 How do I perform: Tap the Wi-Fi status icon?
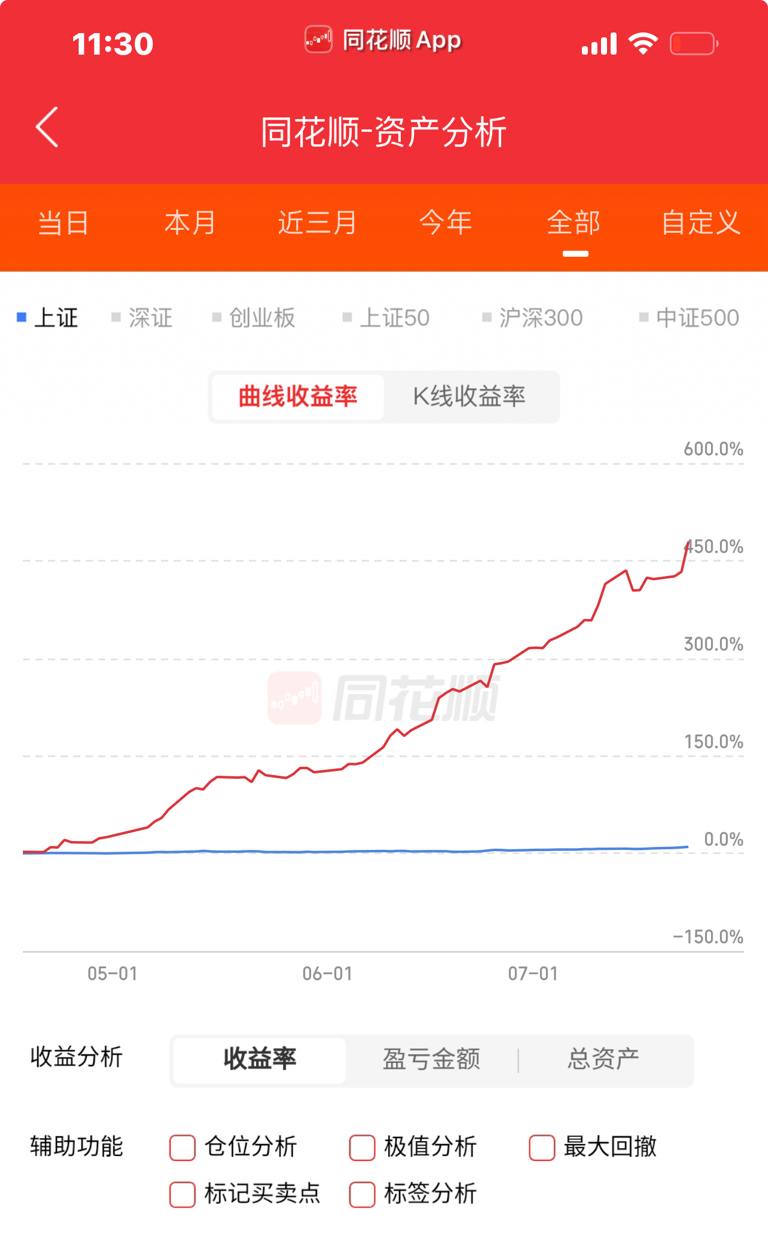(642, 44)
